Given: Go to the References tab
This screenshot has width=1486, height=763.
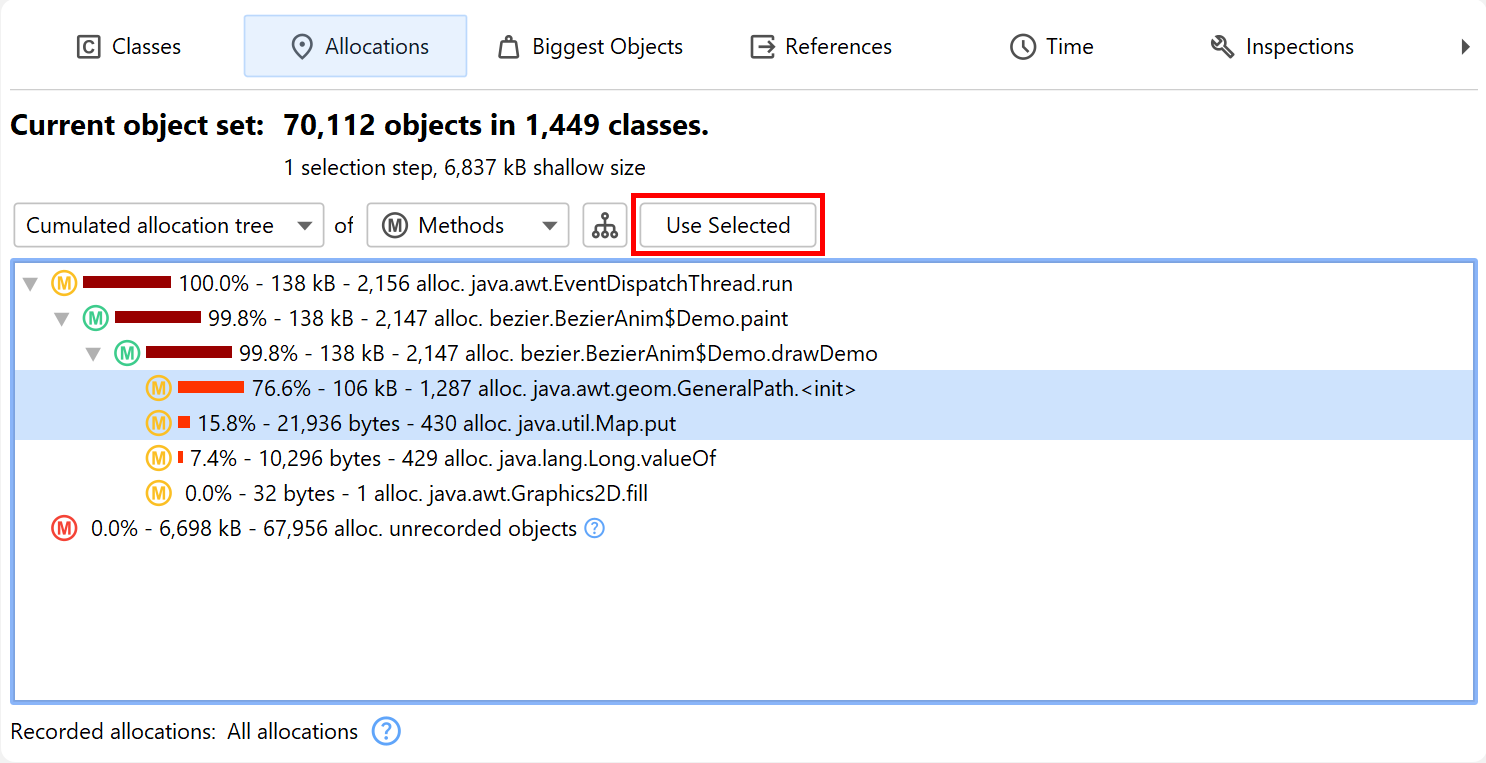Looking at the screenshot, I should tap(821, 47).
